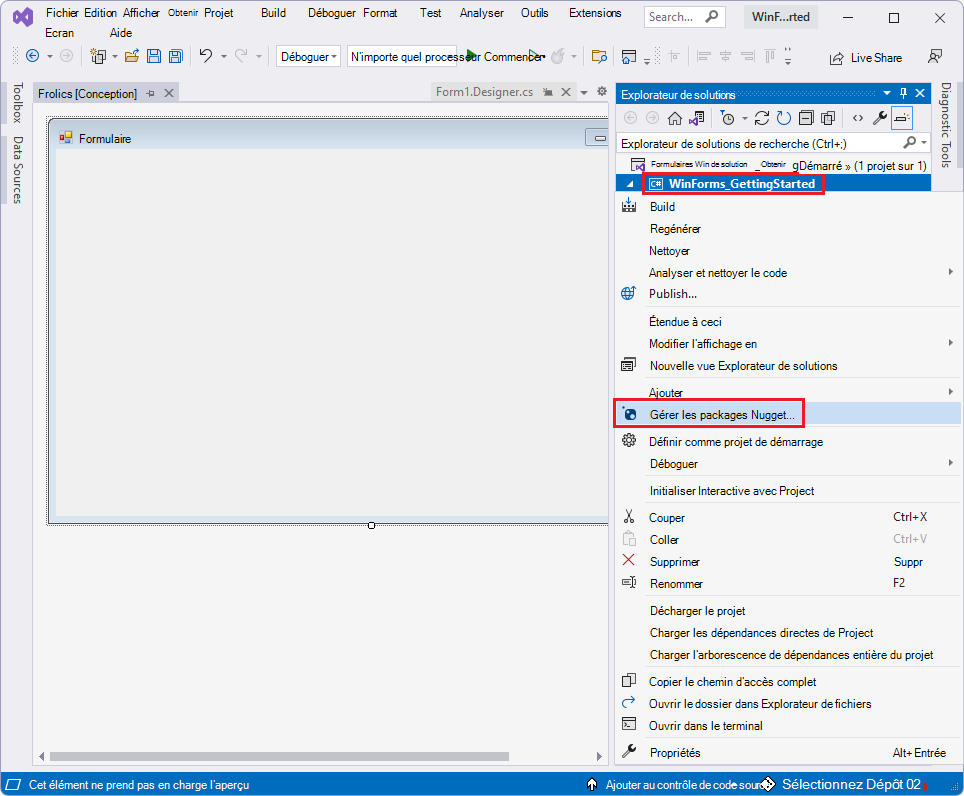Viewport: 964px width, 796px height.
Task: Select the Debug target dropdown's Déboguer button
Action: pos(307,56)
